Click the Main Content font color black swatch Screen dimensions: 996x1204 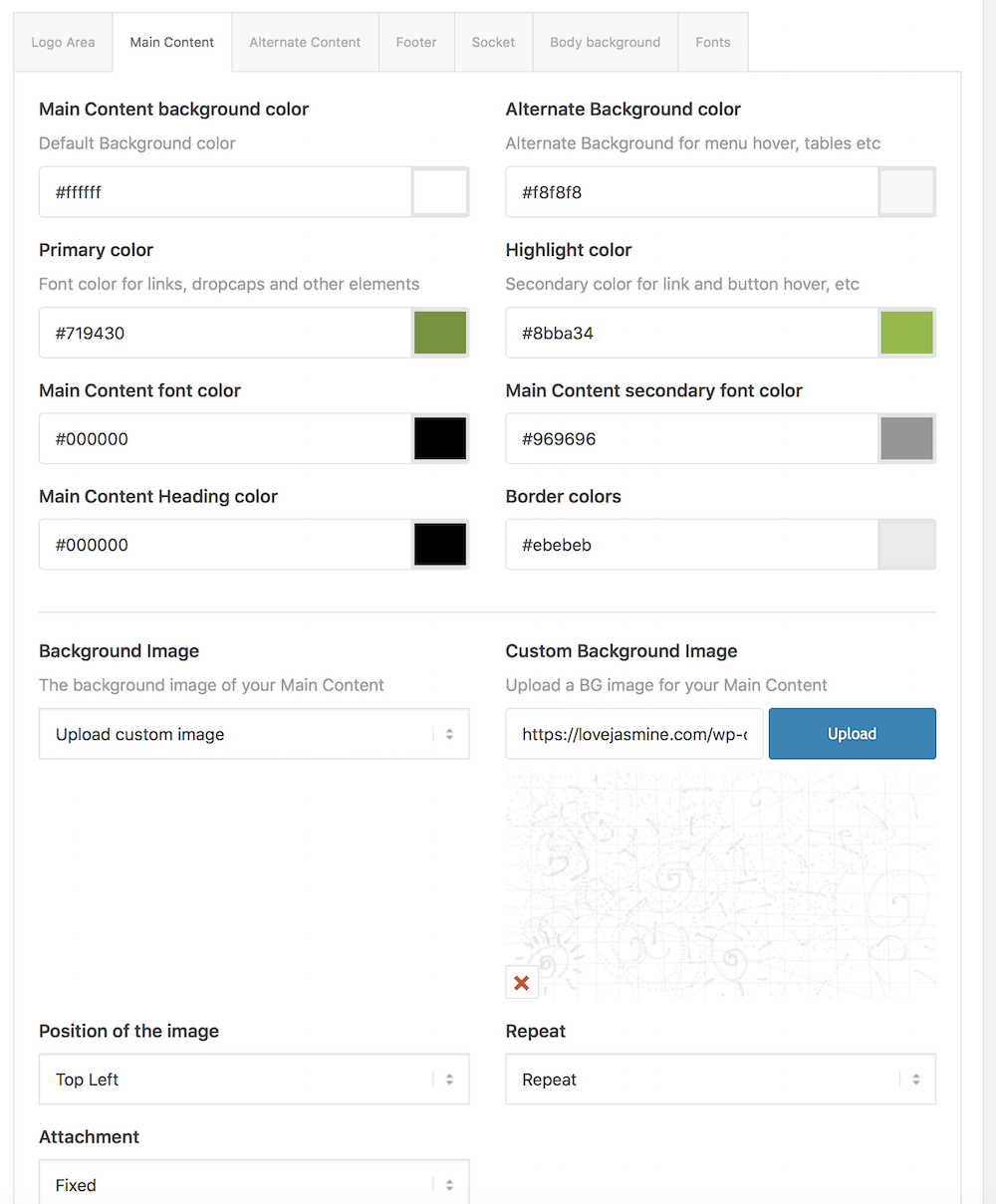tap(440, 438)
